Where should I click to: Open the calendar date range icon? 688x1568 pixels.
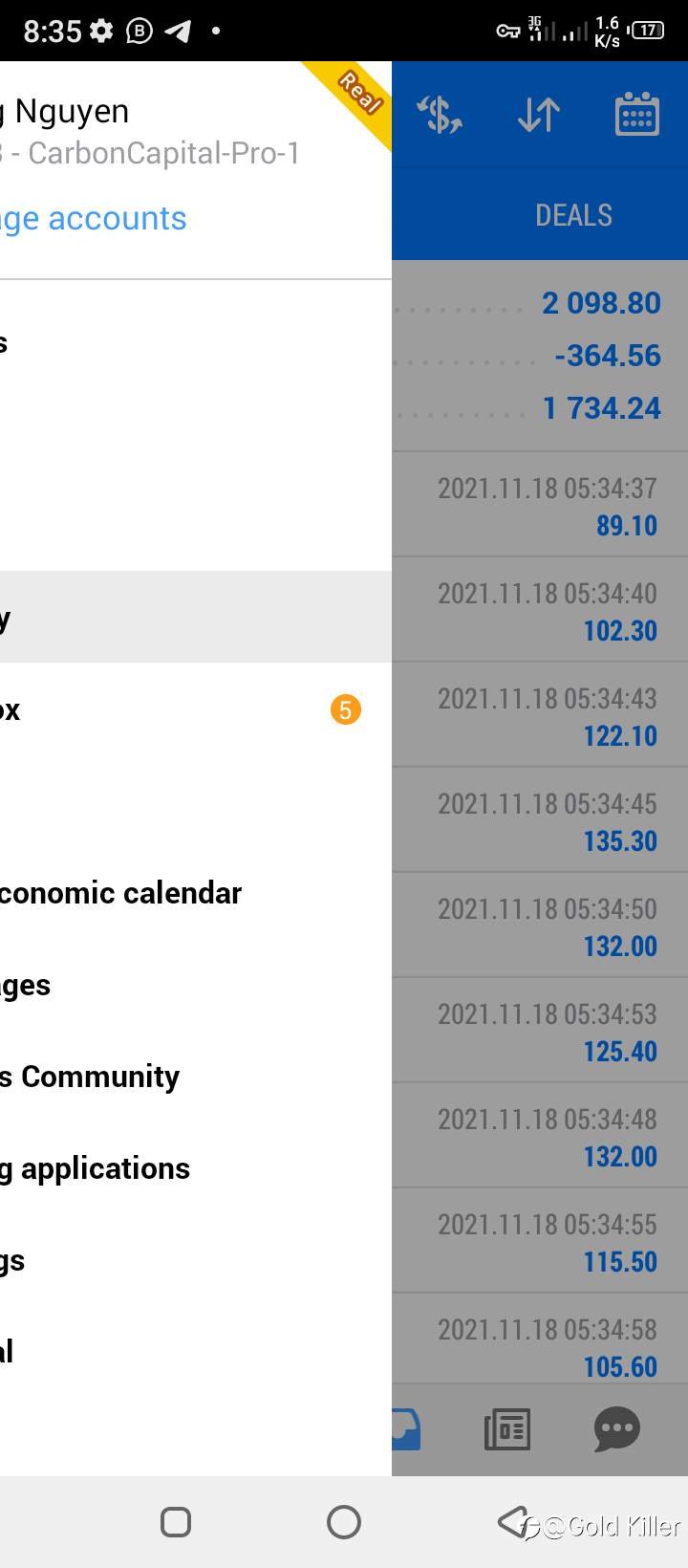point(636,115)
